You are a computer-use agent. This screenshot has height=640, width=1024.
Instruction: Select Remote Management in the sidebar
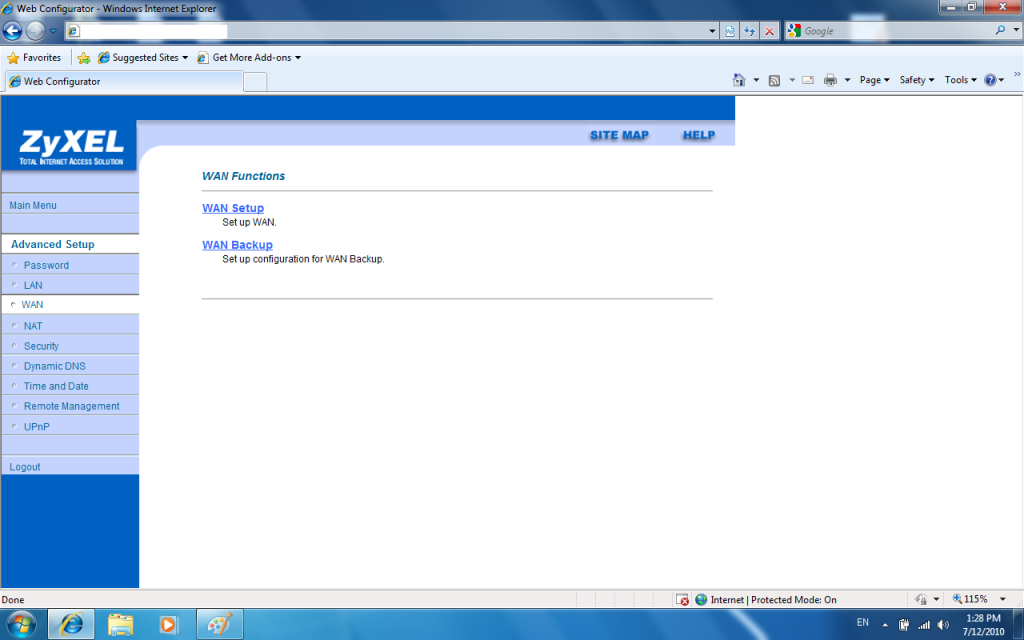pyautogui.click(x=71, y=406)
